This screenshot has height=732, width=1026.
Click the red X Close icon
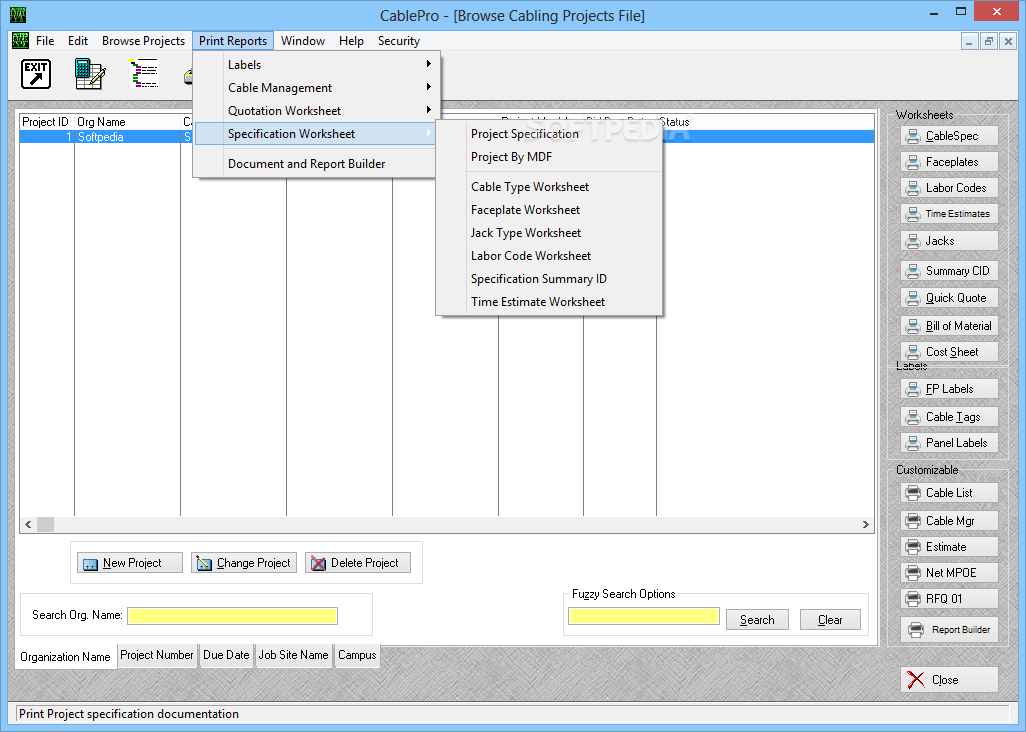915,680
